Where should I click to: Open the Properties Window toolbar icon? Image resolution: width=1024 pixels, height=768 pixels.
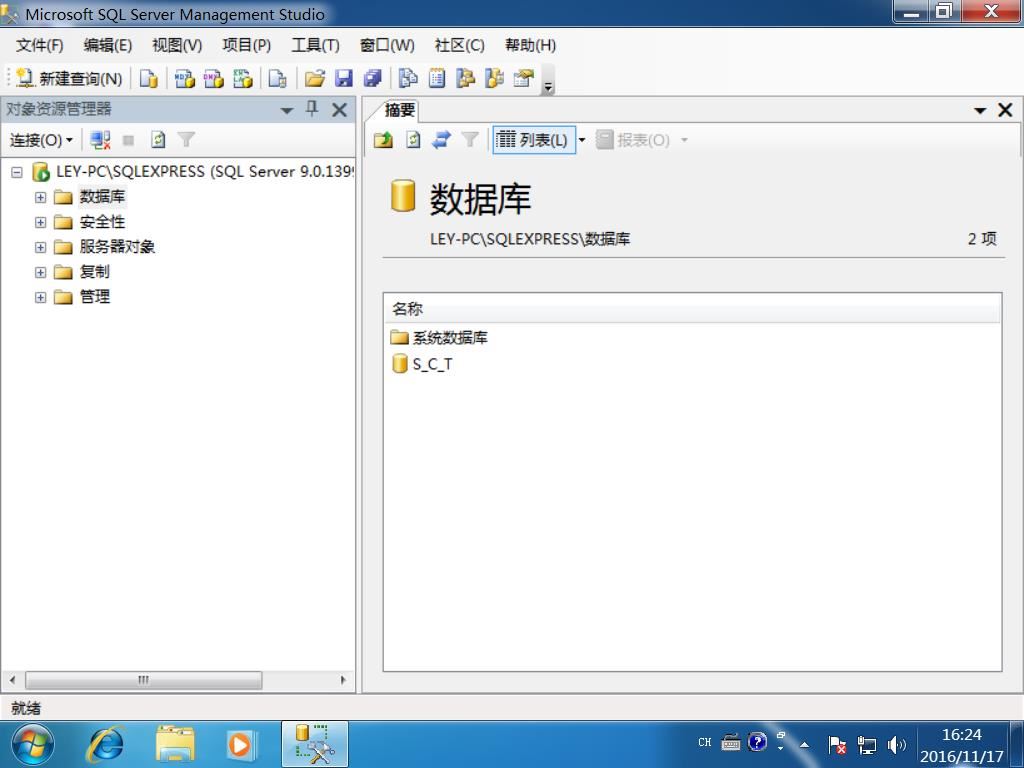(523, 79)
